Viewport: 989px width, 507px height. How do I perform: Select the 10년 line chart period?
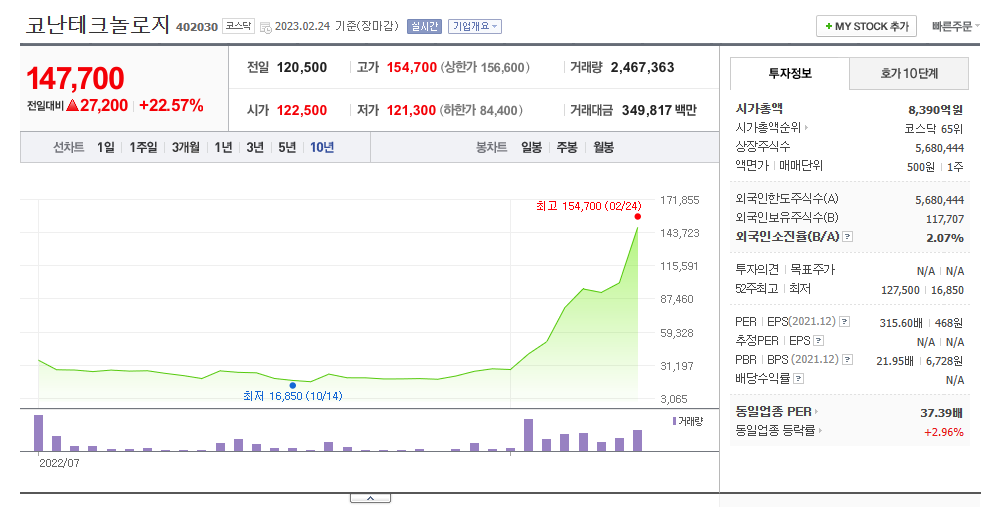point(322,148)
